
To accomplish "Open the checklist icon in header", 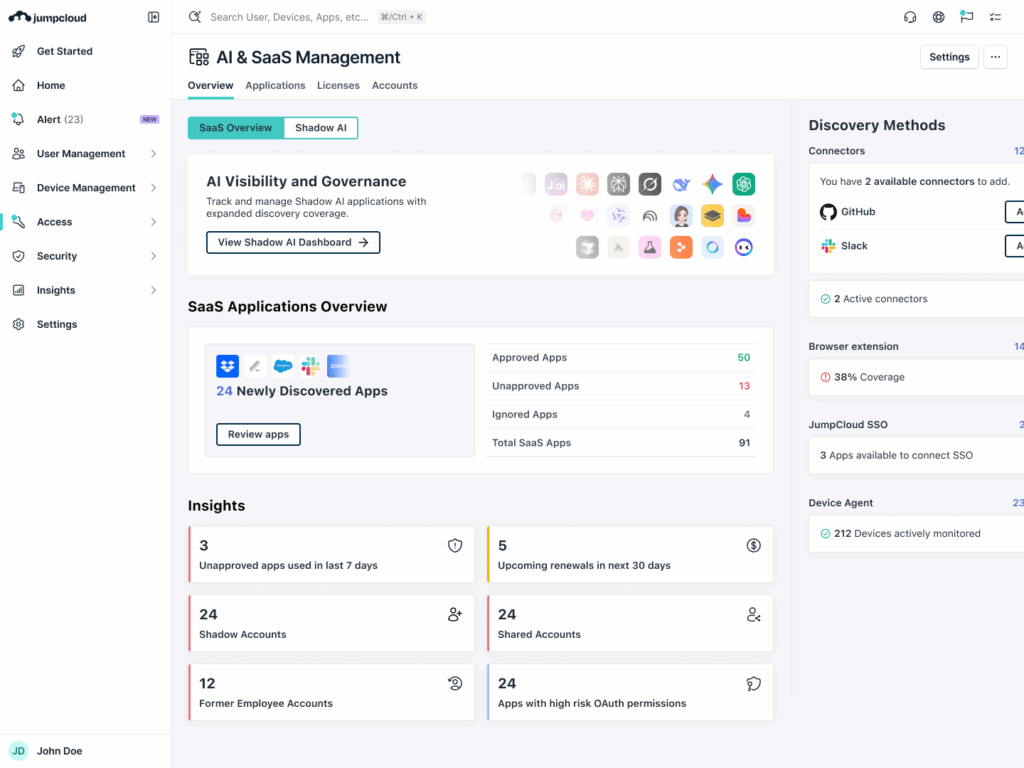I will coord(995,17).
